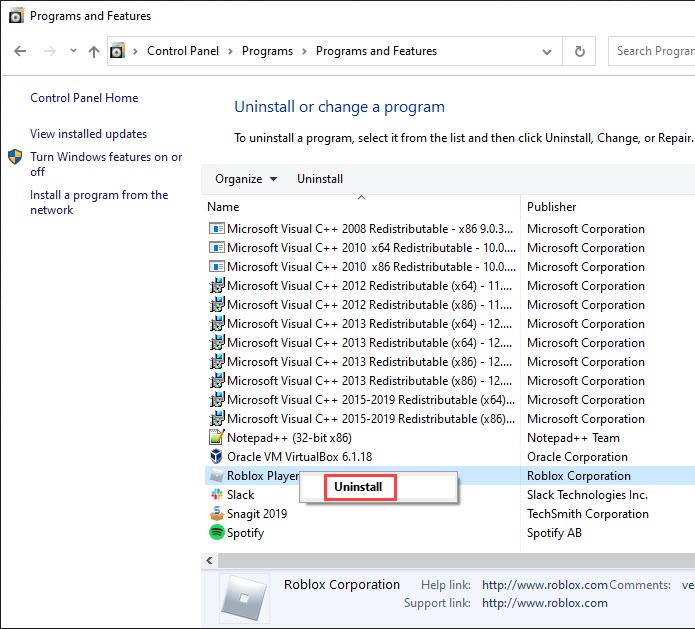Open the address bar history dropdown
695x629 pixels.
547,52
